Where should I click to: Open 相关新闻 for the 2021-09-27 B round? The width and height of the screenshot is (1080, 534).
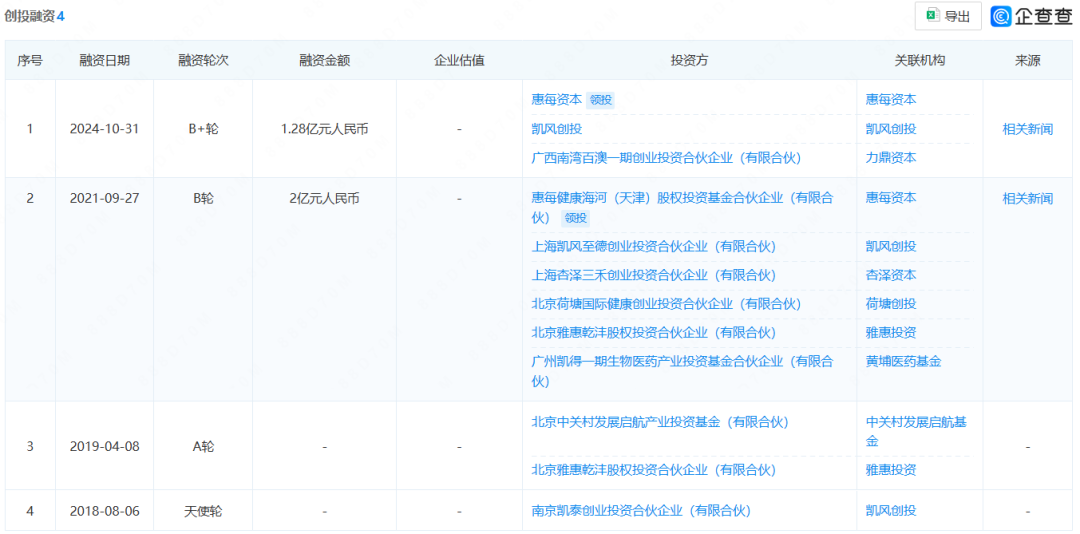pos(1027,199)
